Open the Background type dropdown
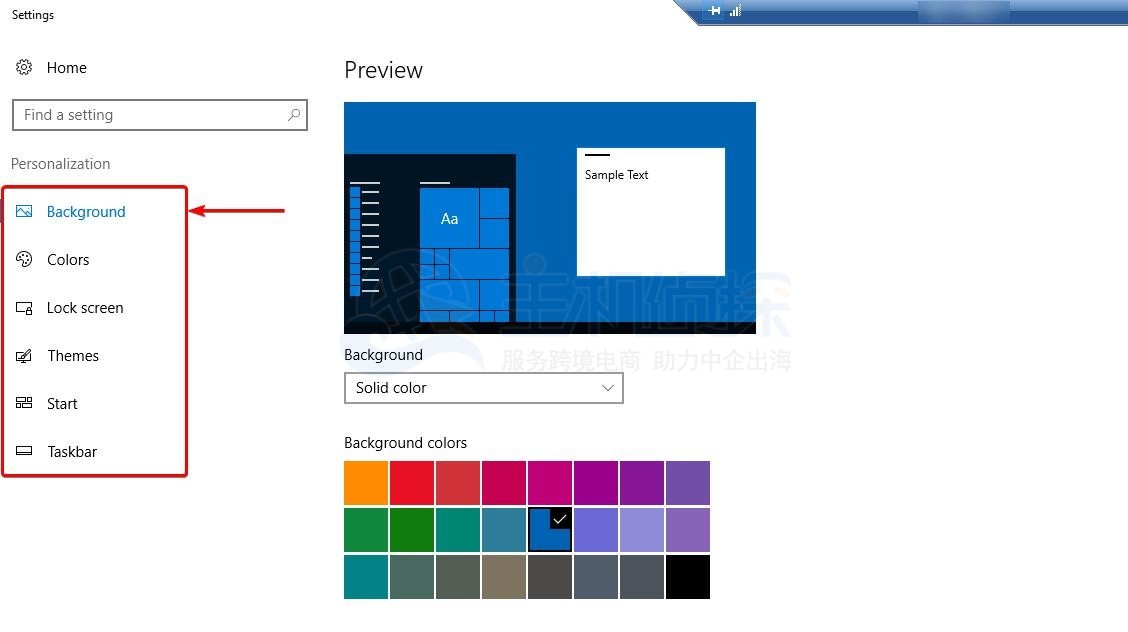This screenshot has width=1128, height=632. (484, 388)
